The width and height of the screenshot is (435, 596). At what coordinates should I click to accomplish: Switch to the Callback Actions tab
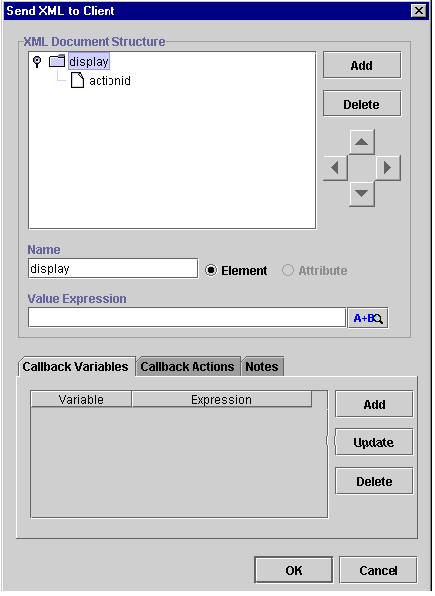(187, 367)
